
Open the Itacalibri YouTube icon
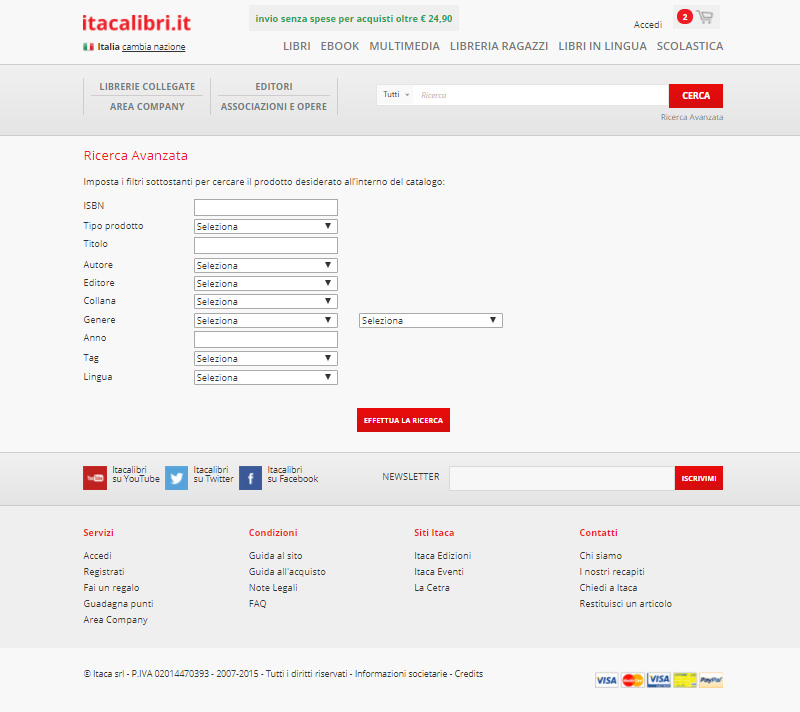coord(95,478)
